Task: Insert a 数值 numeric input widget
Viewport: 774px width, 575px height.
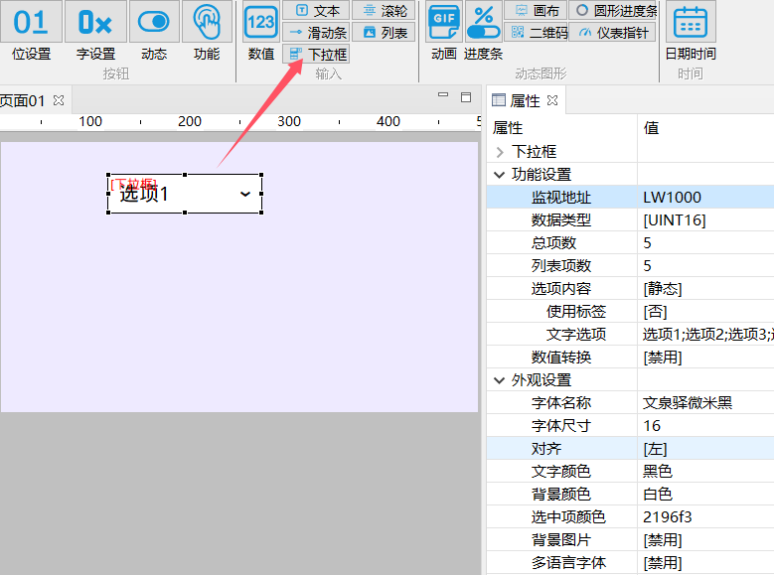Action: pyautogui.click(x=261, y=33)
